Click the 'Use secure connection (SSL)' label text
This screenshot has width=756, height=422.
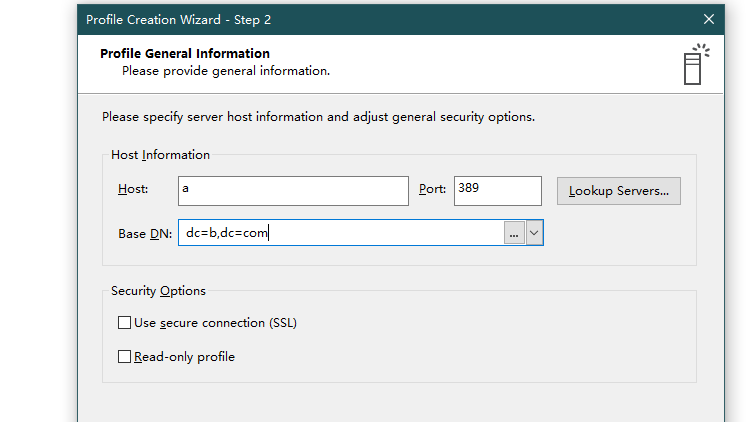tap(215, 323)
